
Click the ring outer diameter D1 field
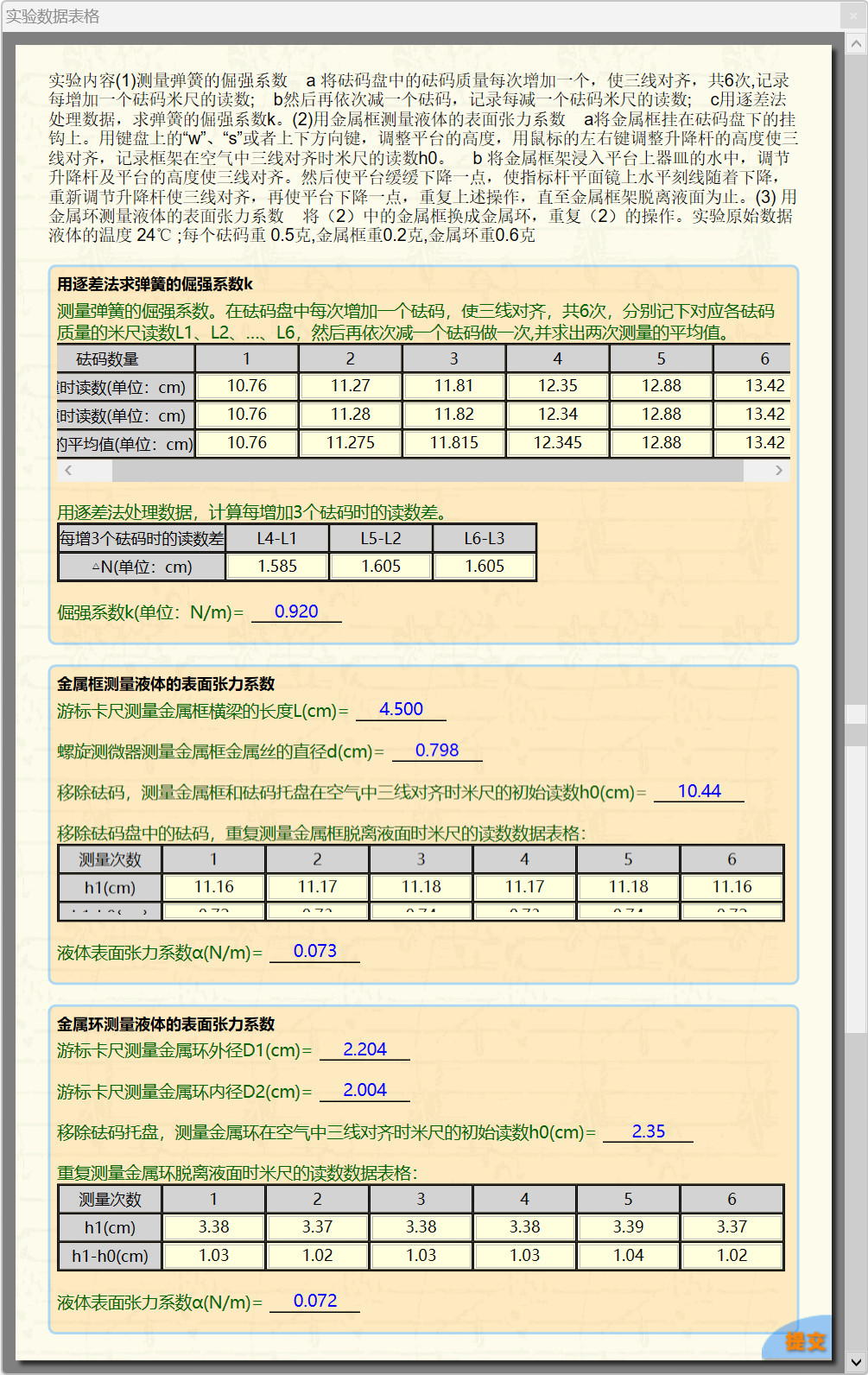point(364,1049)
